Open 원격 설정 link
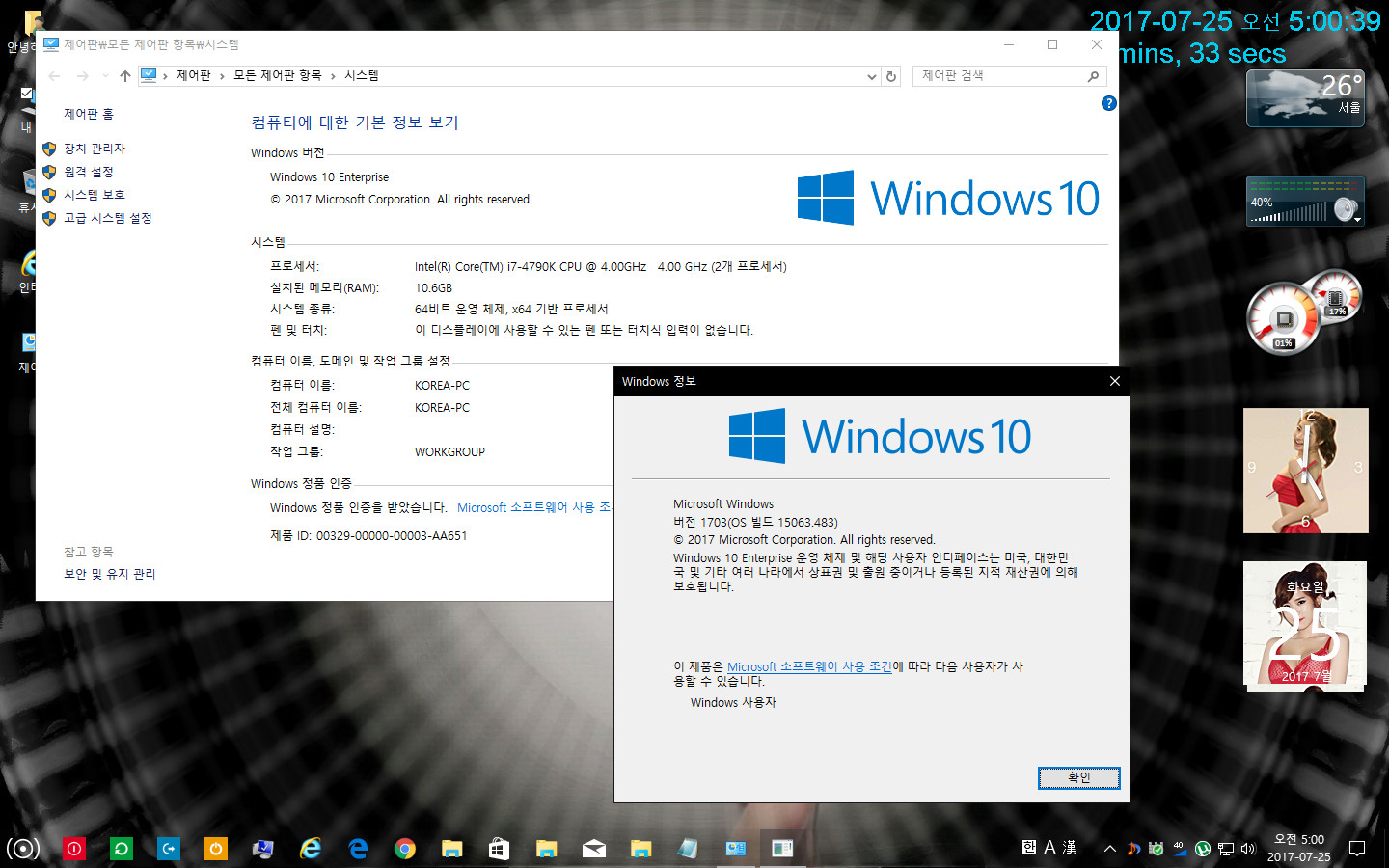Image resolution: width=1389 pixels, height=868 pixels. (89, 172)
